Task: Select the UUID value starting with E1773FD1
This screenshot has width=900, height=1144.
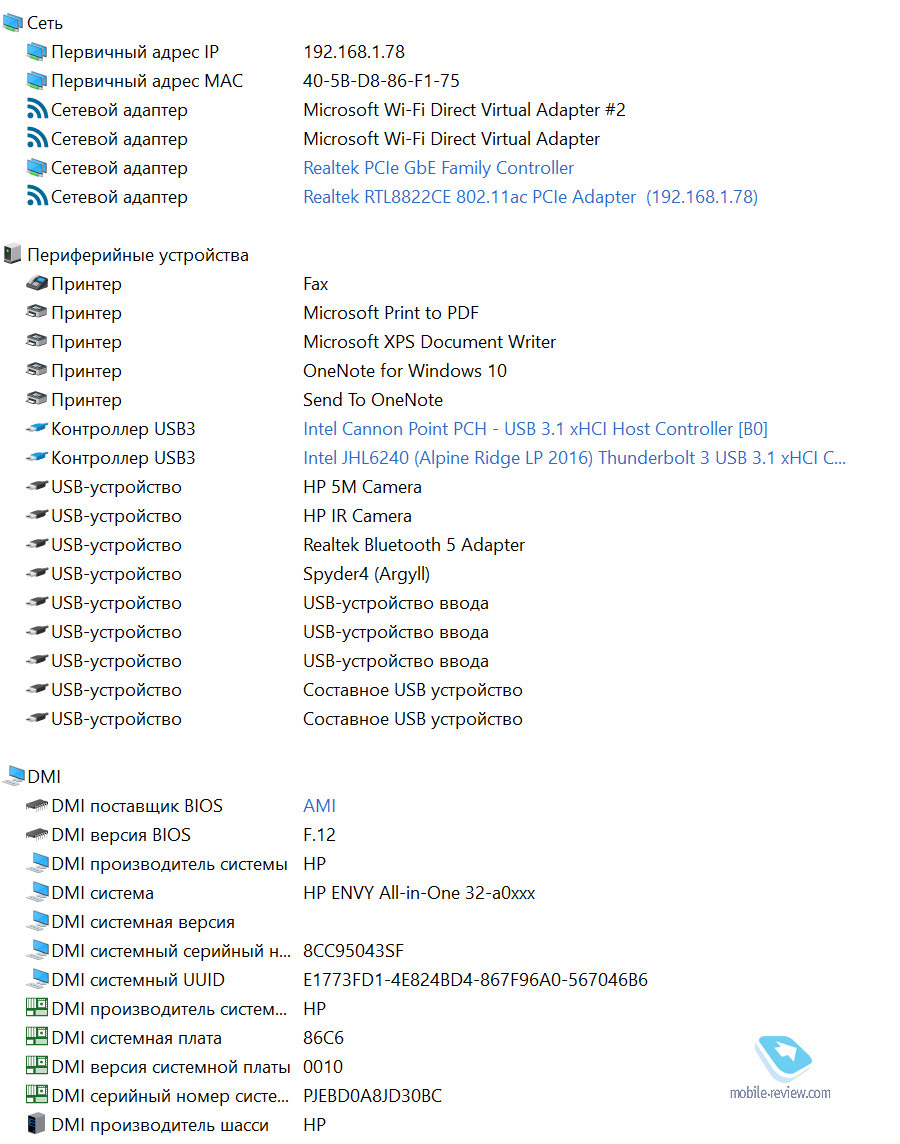Action: coord(475,980)
